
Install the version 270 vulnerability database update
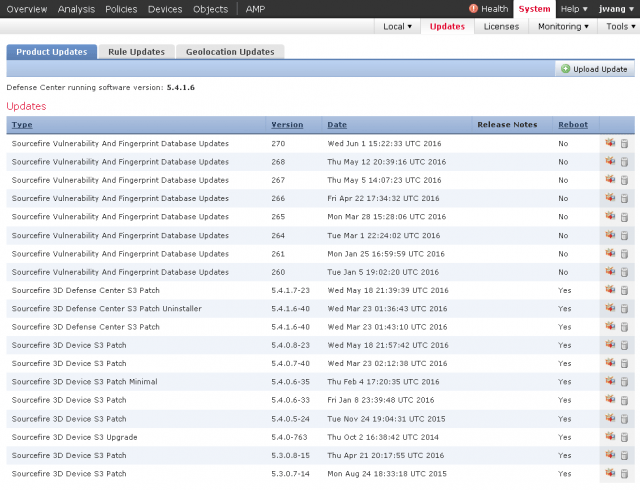tap(610, 143)
